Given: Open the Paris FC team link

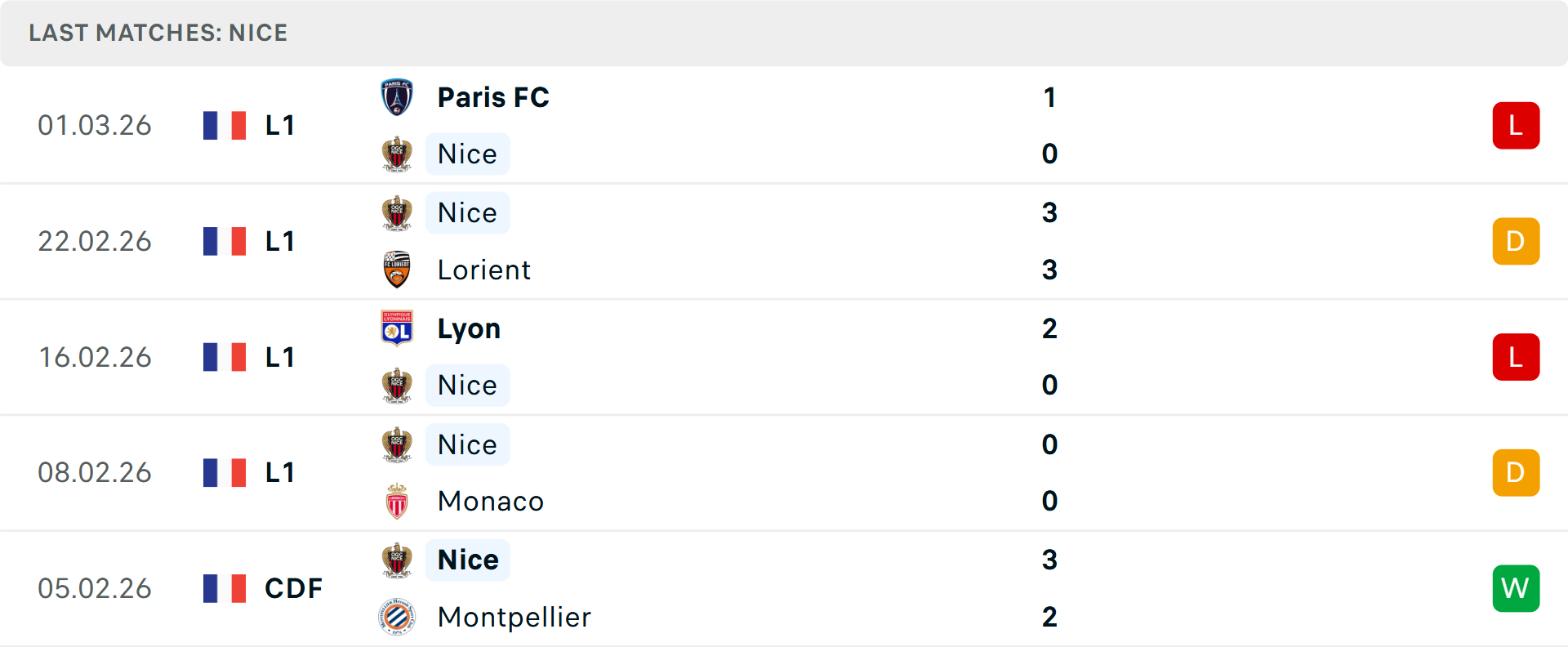Looking at the screenshot, I should tap(493, 97).
